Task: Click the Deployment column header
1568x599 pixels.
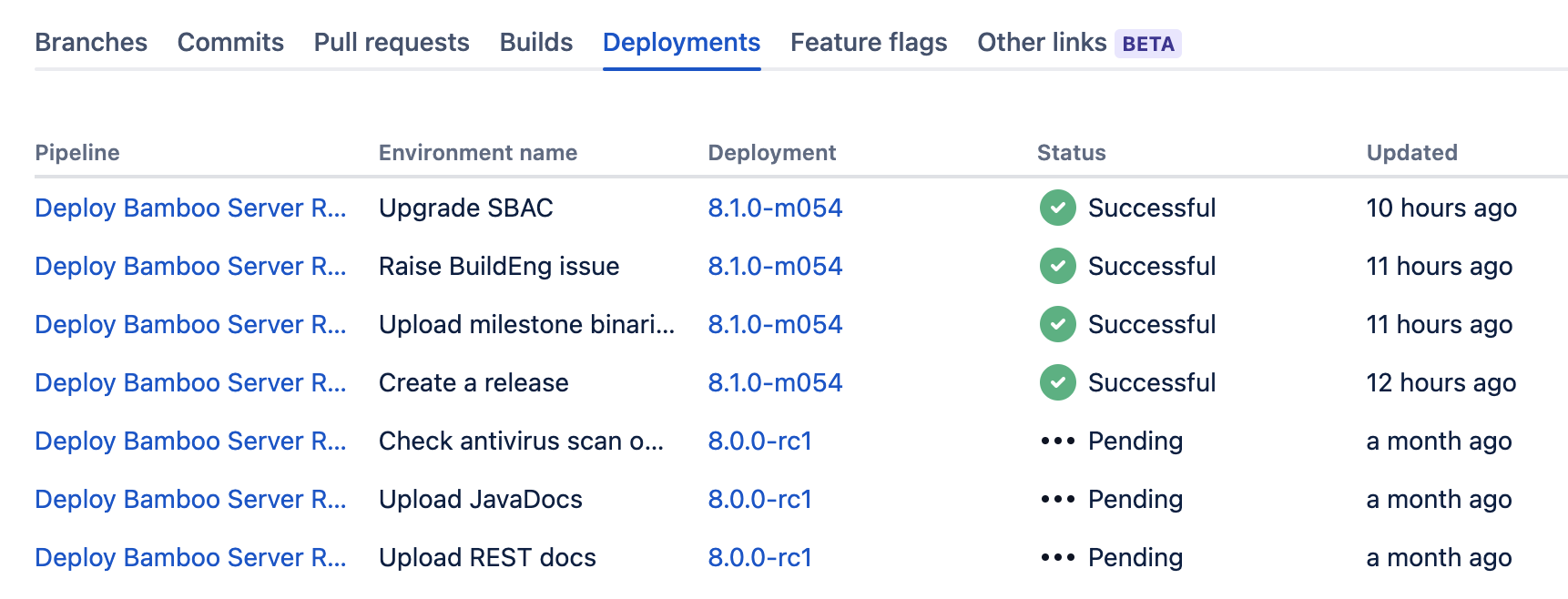Action: coord(772,153)
